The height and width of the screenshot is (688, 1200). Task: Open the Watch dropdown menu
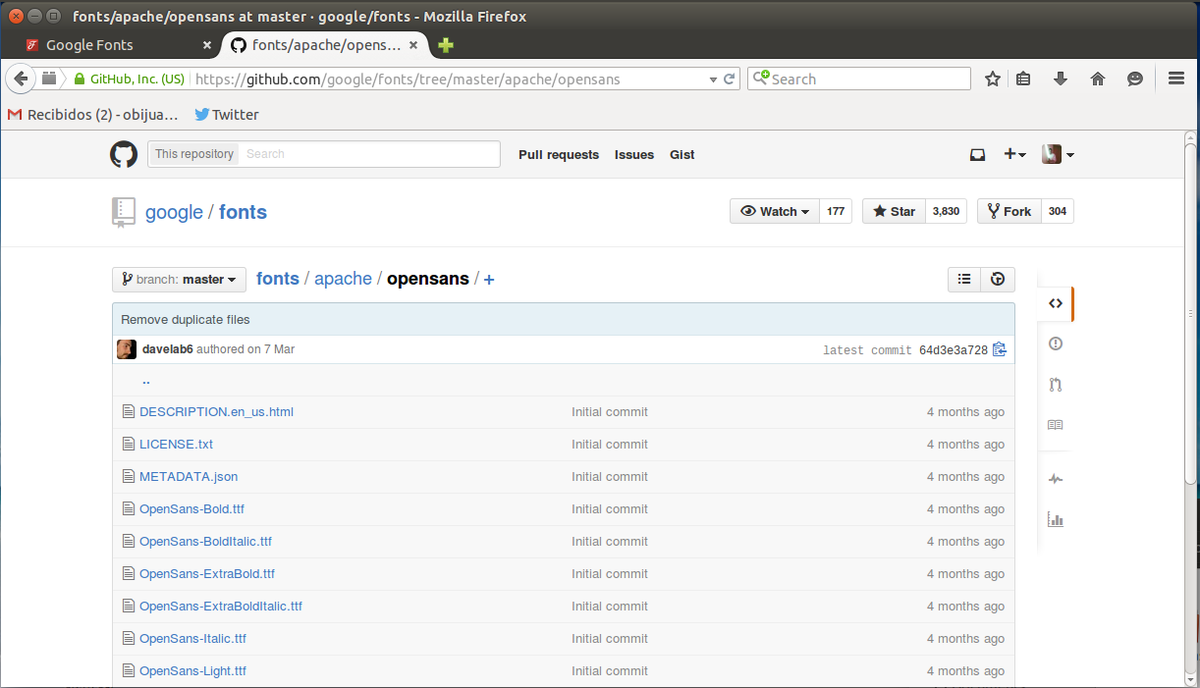pos(775,211)
